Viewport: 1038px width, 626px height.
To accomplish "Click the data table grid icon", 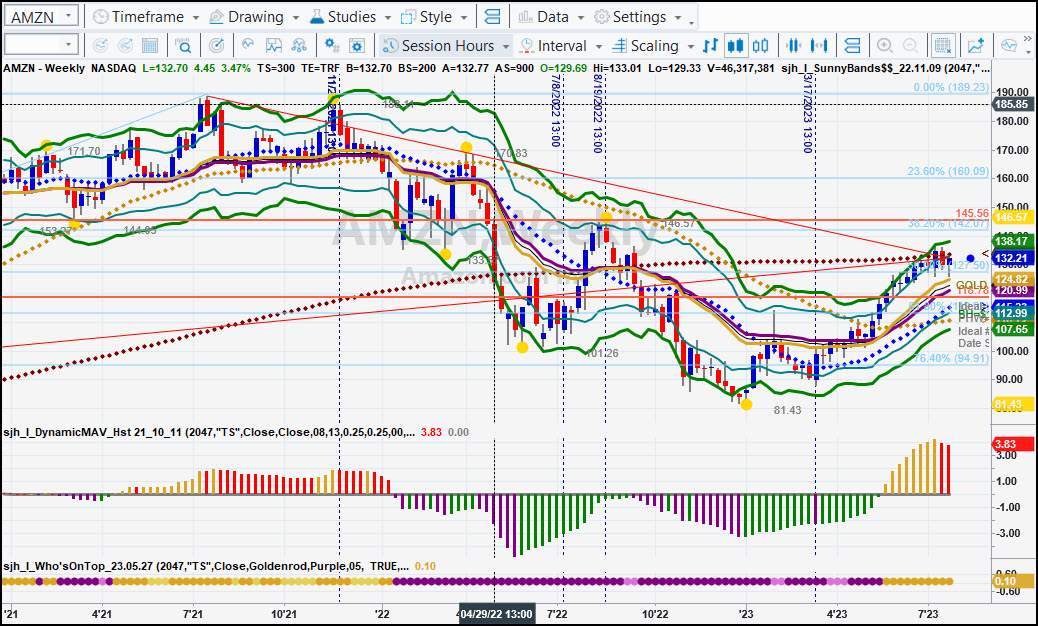I will pos(150,45).
